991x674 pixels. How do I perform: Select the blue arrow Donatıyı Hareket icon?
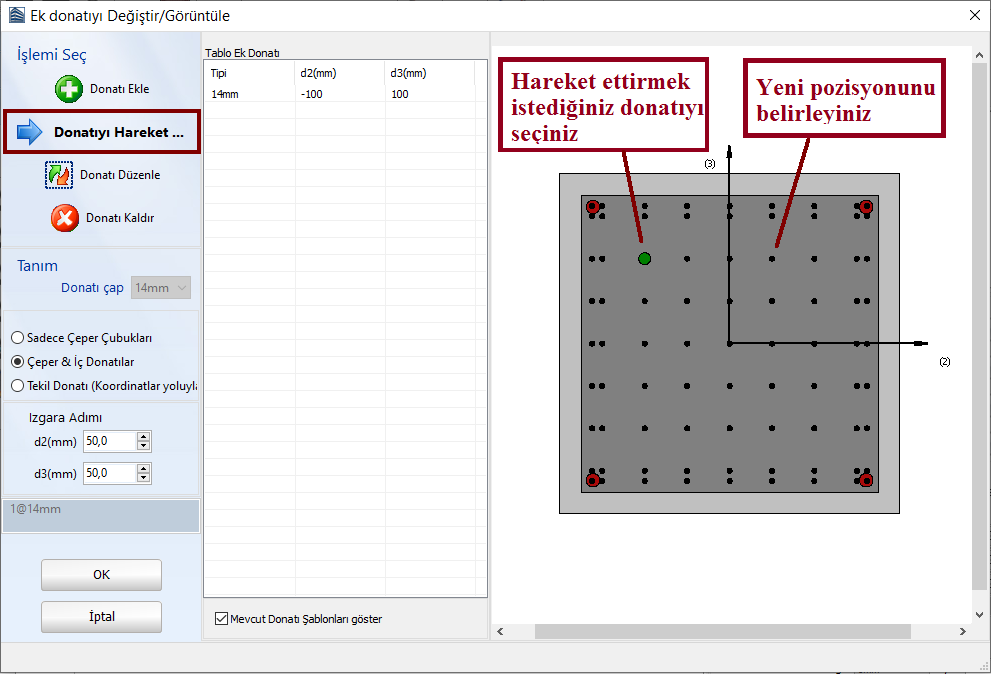[x=30, y=132]
